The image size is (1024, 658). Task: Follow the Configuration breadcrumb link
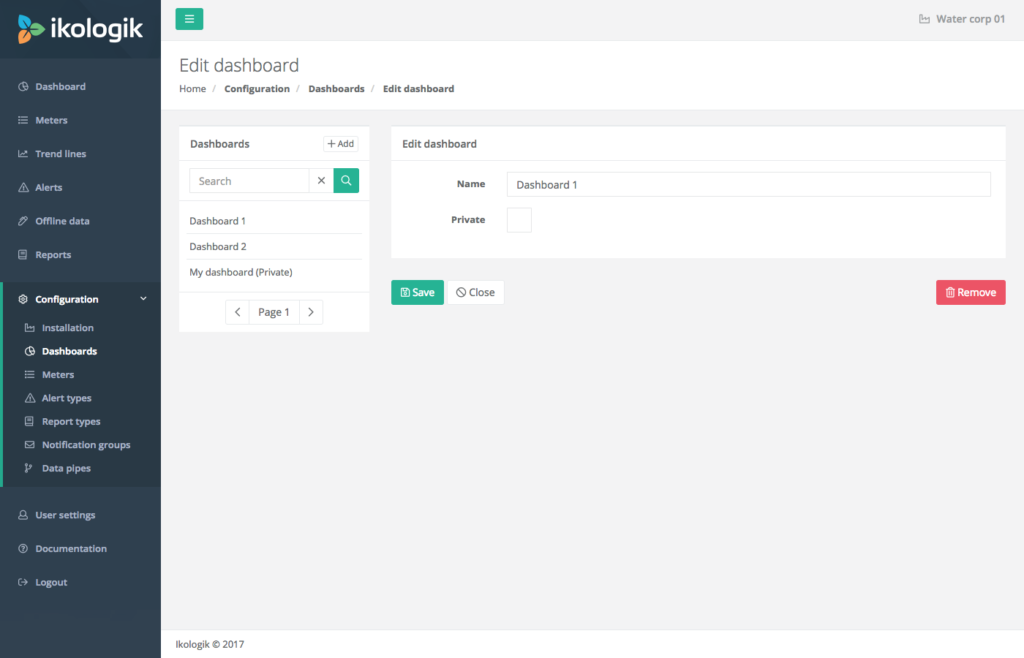tap(257, 89)
